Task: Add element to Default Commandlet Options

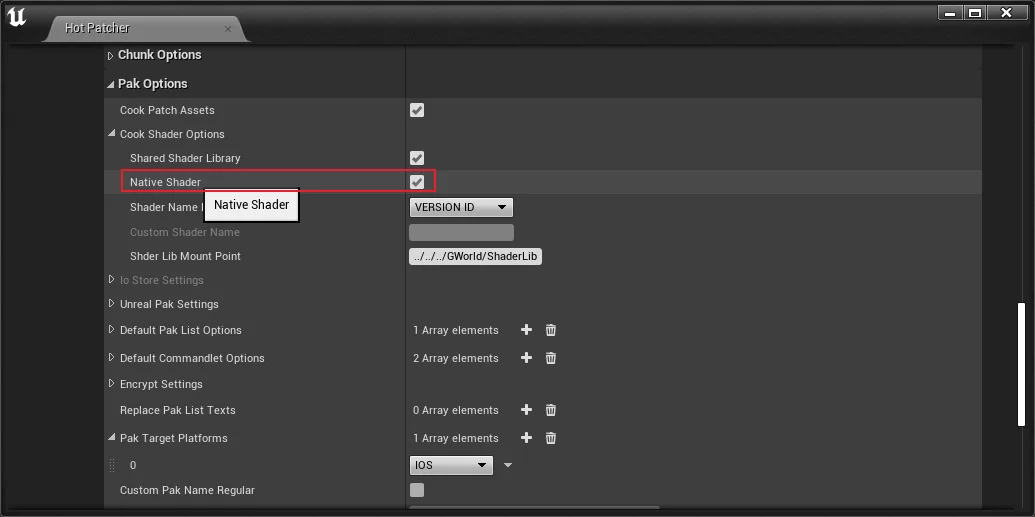Action: [526, 358]
